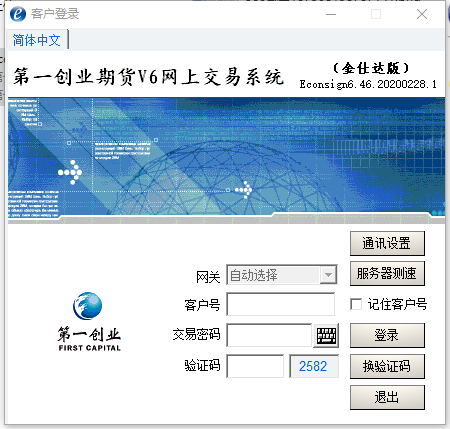The width and height of the screenshot is (450, 429).
Task: Click the 退出 exit button
Action: [387, 397]
